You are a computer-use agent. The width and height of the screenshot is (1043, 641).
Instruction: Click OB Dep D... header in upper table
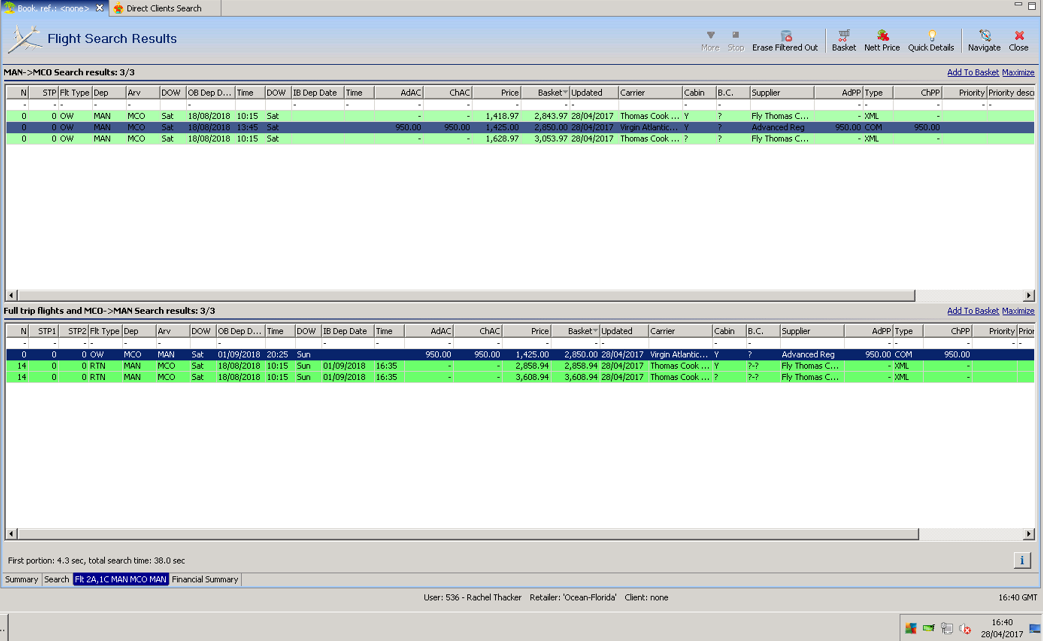coord(210,92)
